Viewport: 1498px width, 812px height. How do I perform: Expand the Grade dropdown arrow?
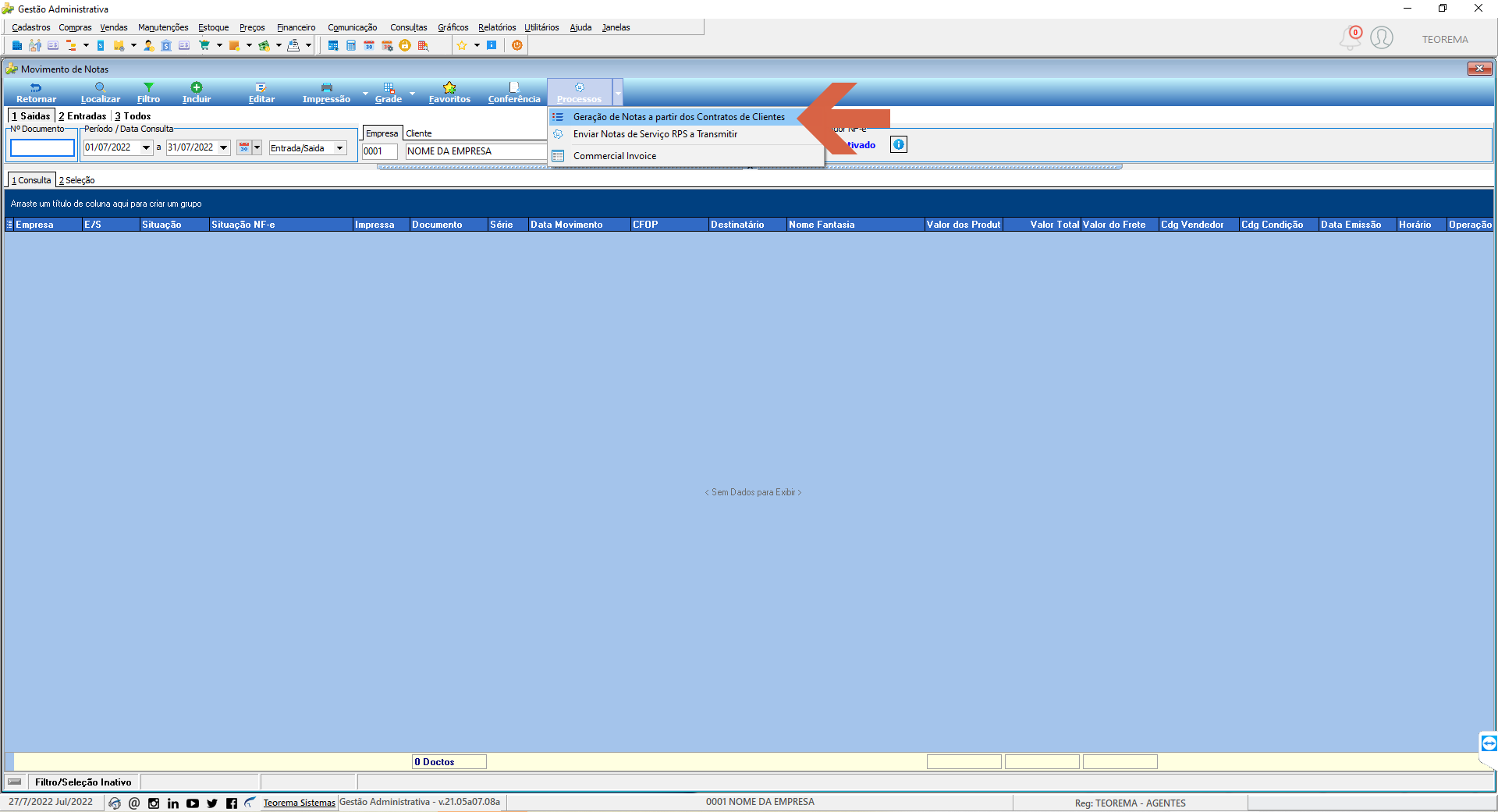[412, 93]
